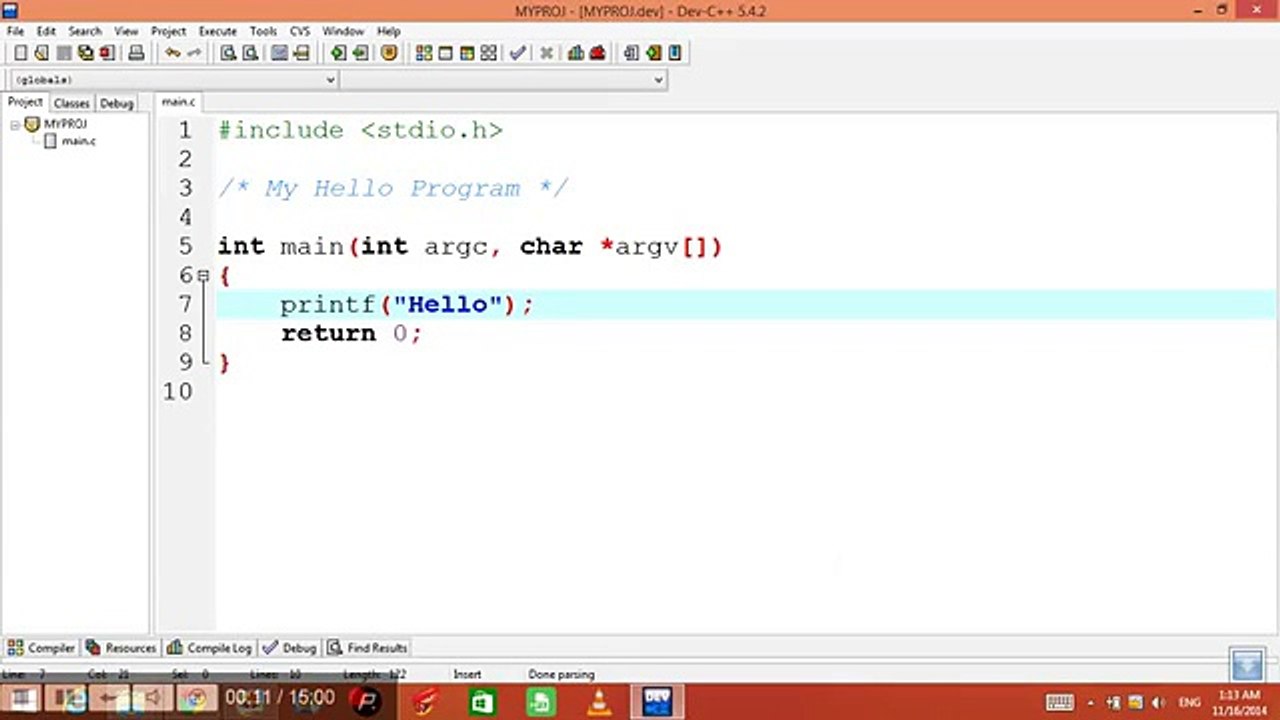Click the Debug checkmark toolbar icon
Screen dimensions: 1280x720
coord(517,53)
